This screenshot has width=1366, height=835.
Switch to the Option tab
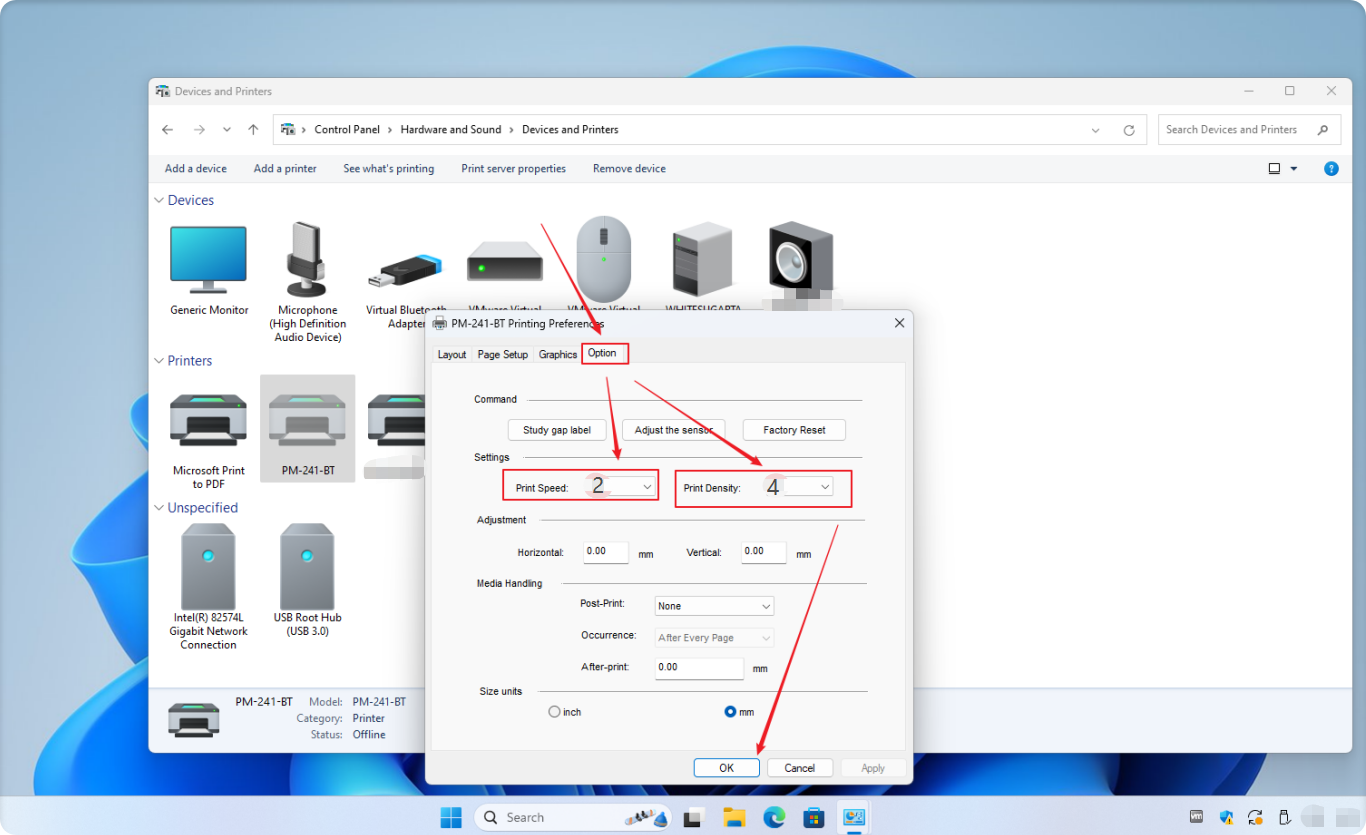pos(602,353)
